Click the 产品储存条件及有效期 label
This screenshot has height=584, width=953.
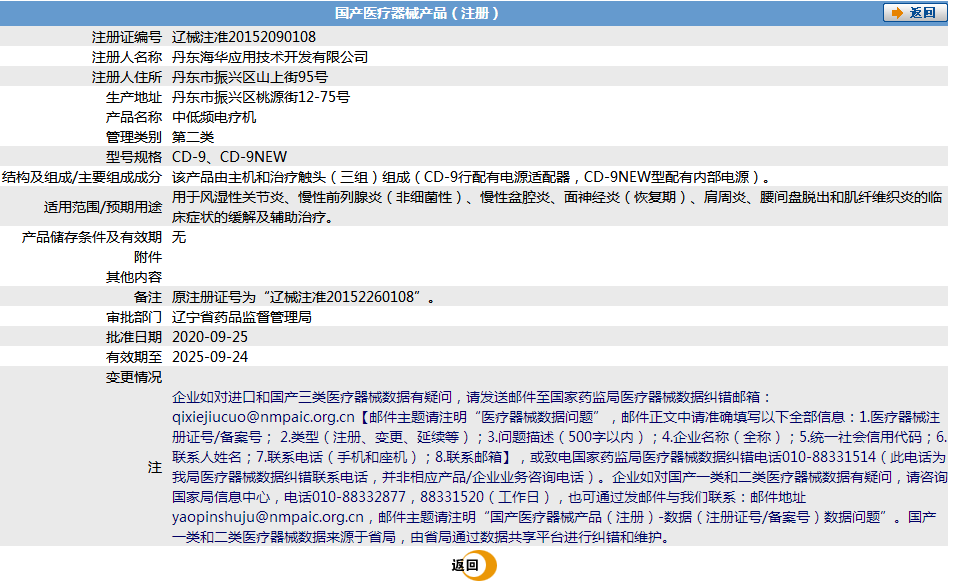[92, 237]
